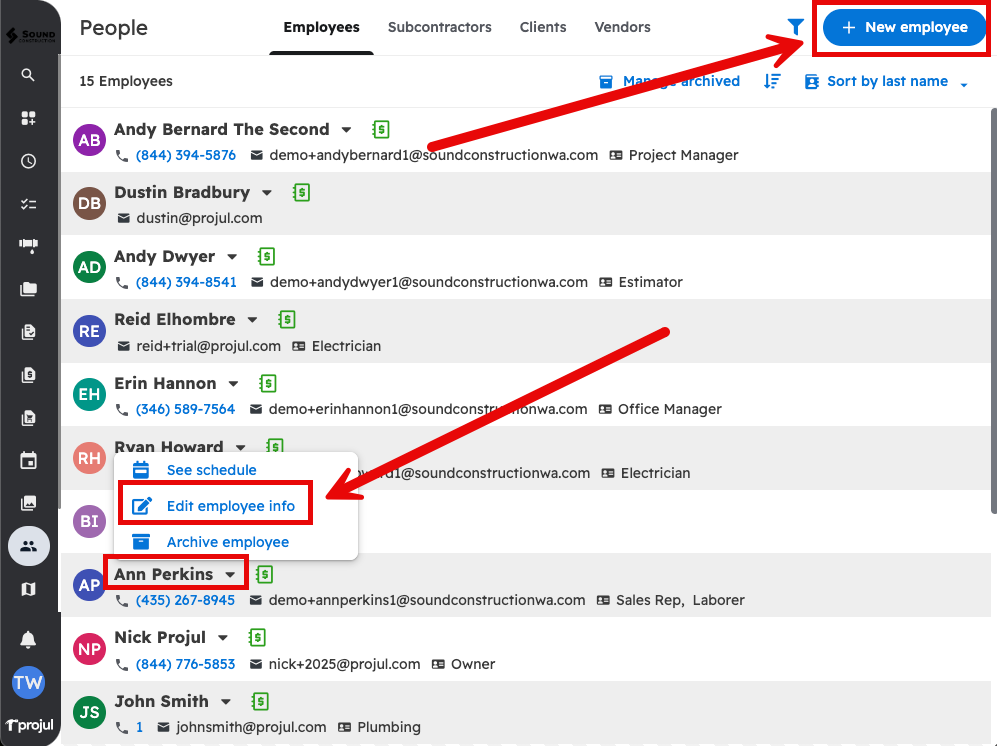997x746 pixels.
Task: Open the calendar icon in the sidebar
Action: coord(28,460)
